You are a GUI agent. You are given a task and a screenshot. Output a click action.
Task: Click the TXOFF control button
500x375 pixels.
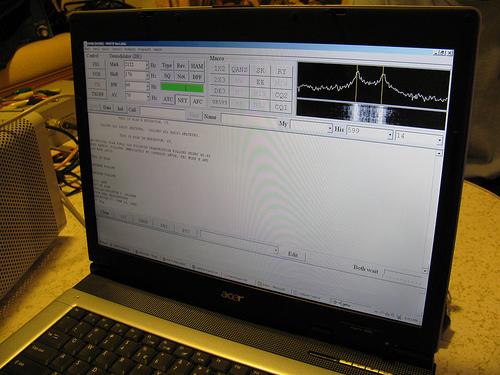[x=98, y=94]
